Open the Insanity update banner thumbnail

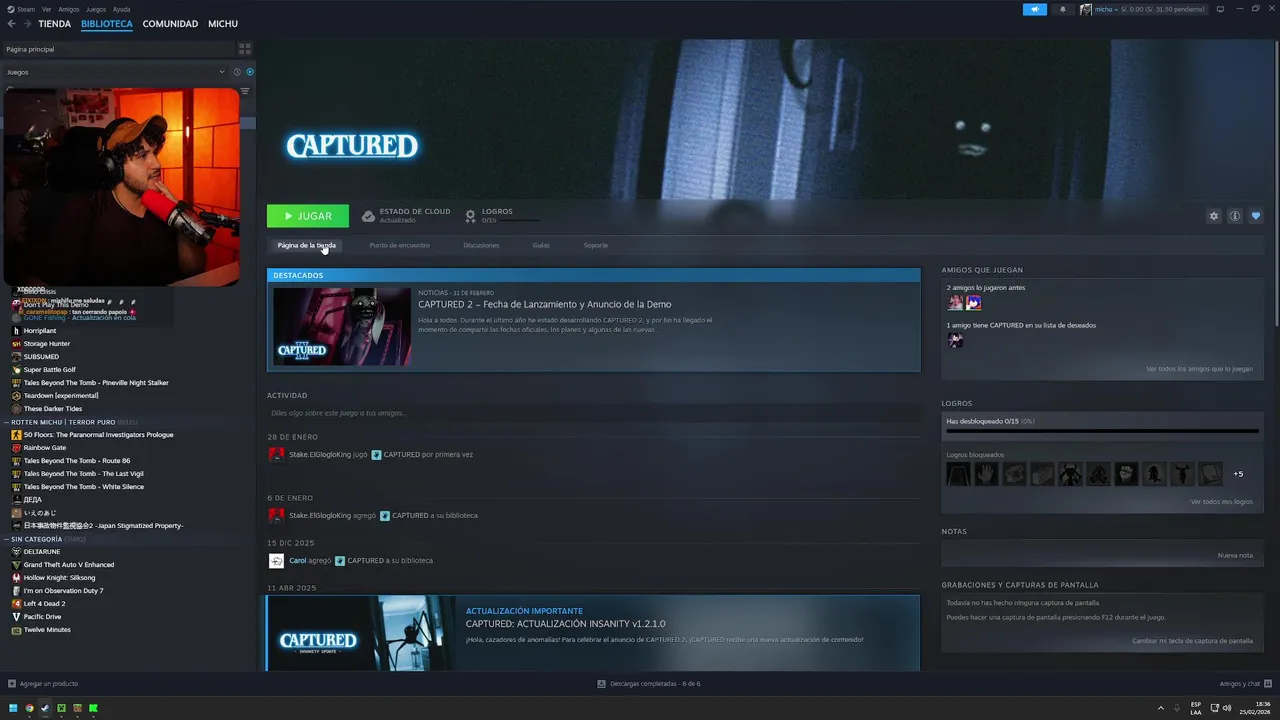click(x=362, y=634)
